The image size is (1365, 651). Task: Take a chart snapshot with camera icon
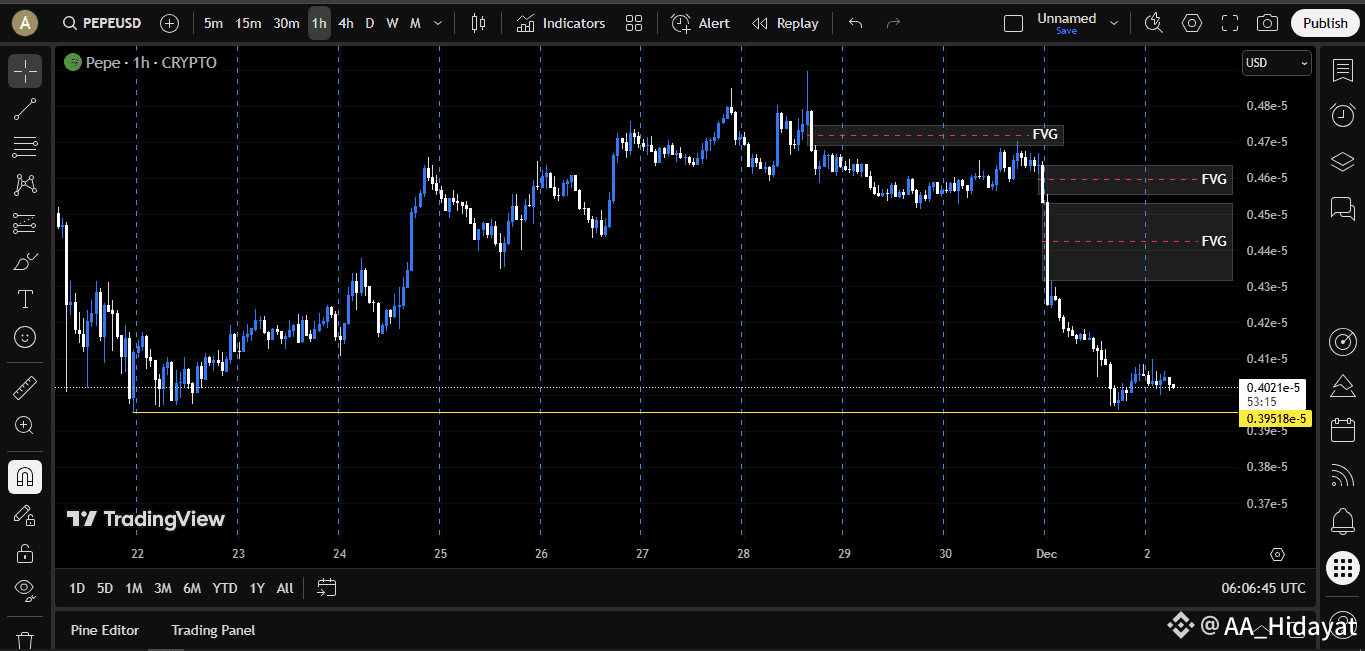1267,23
